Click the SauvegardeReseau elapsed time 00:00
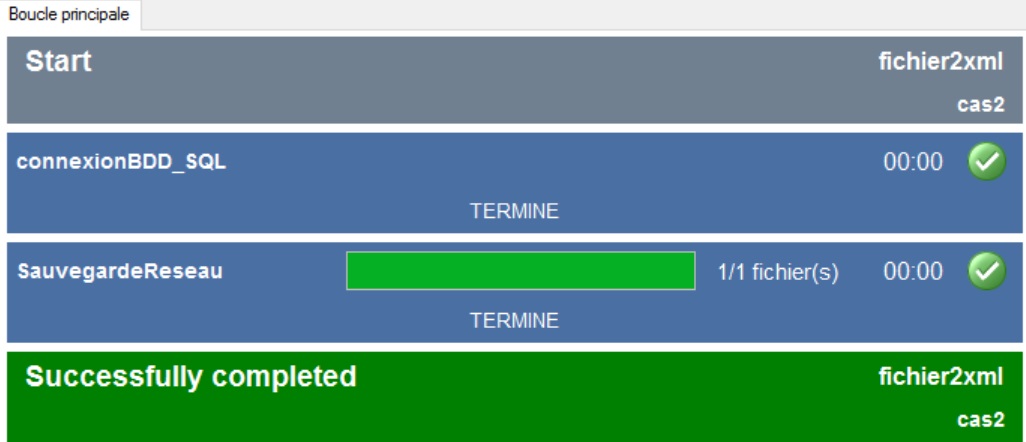 pos(911,272)
